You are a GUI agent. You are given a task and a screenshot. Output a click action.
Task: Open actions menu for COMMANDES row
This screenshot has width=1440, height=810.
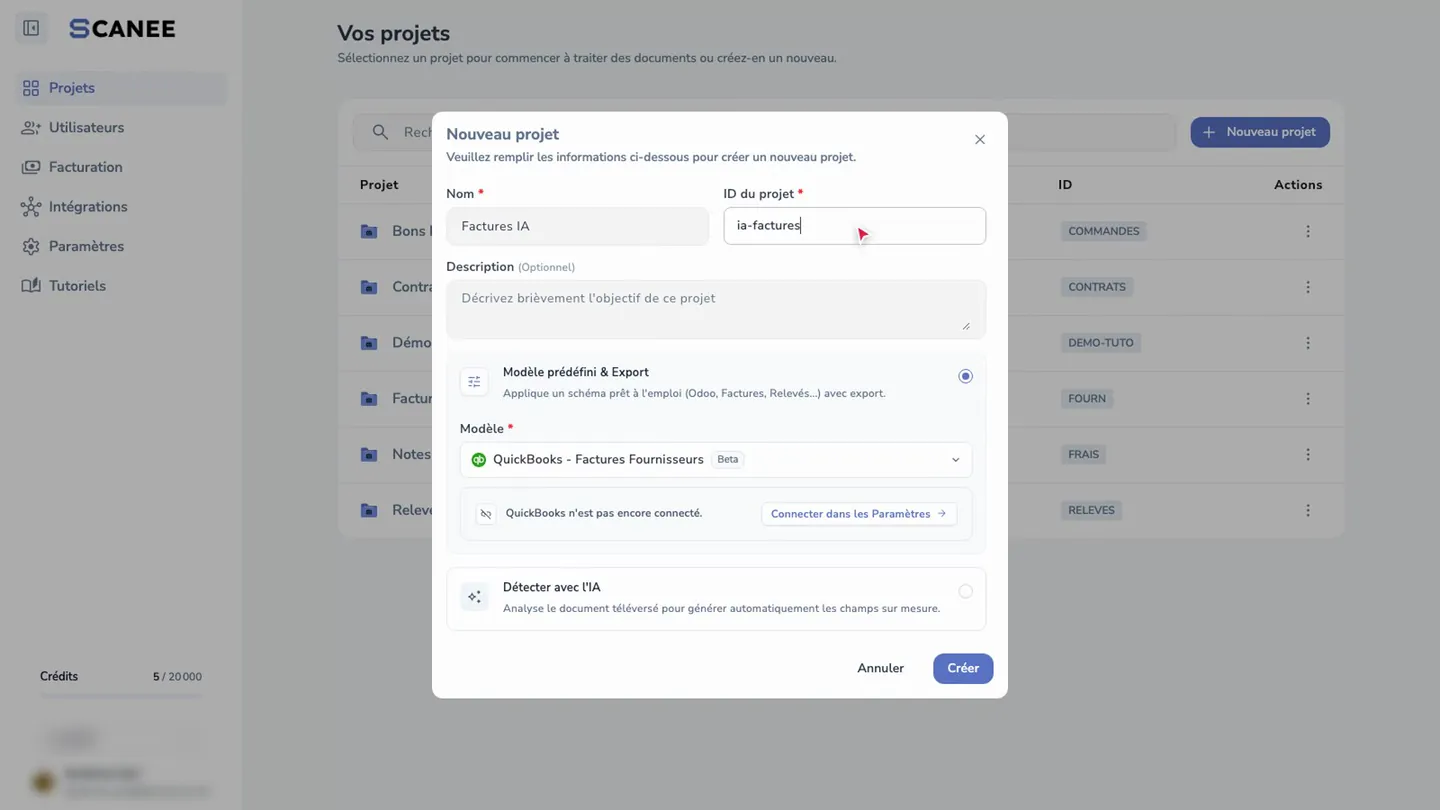coord(1308,231)
